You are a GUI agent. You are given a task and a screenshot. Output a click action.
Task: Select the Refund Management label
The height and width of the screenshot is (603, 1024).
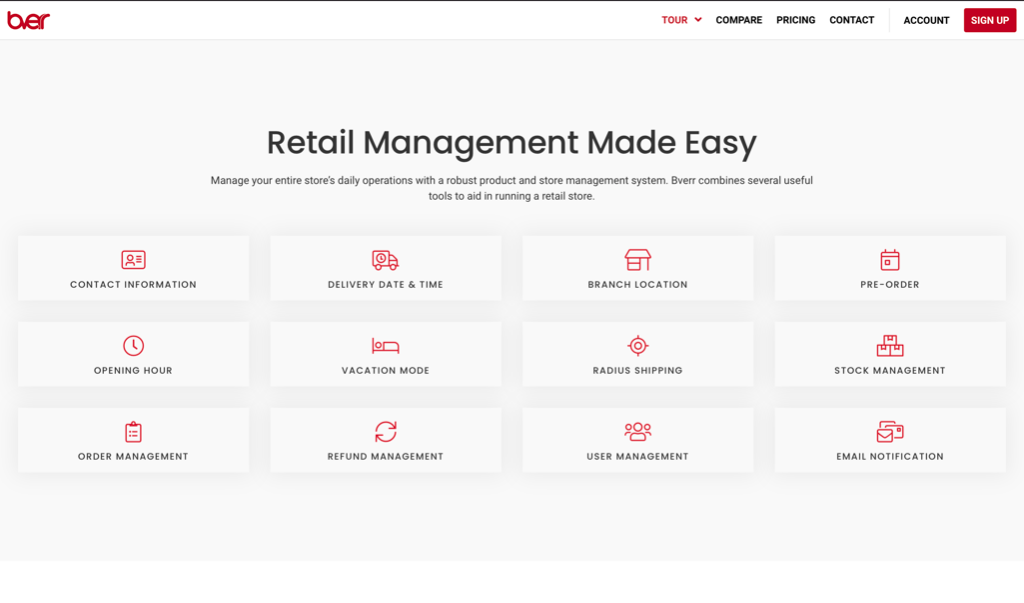tap(385, 456)
